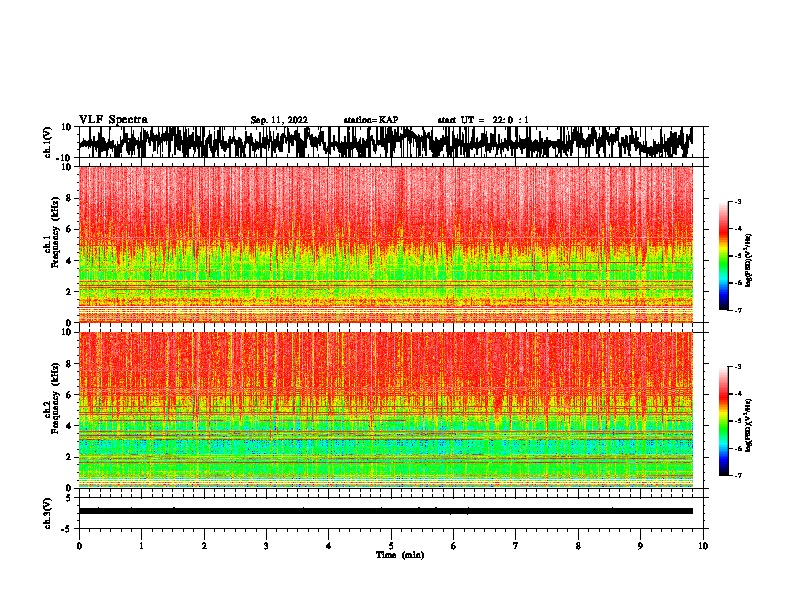This screenshot has width=792, height=612.
Task: Click the "8" kHz tick of ch.2 spectrogram
Action: [69, 364]
